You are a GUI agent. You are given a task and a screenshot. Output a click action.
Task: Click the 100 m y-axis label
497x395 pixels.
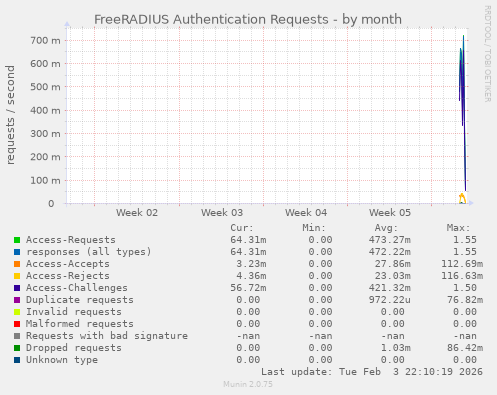tap(45, 180)
